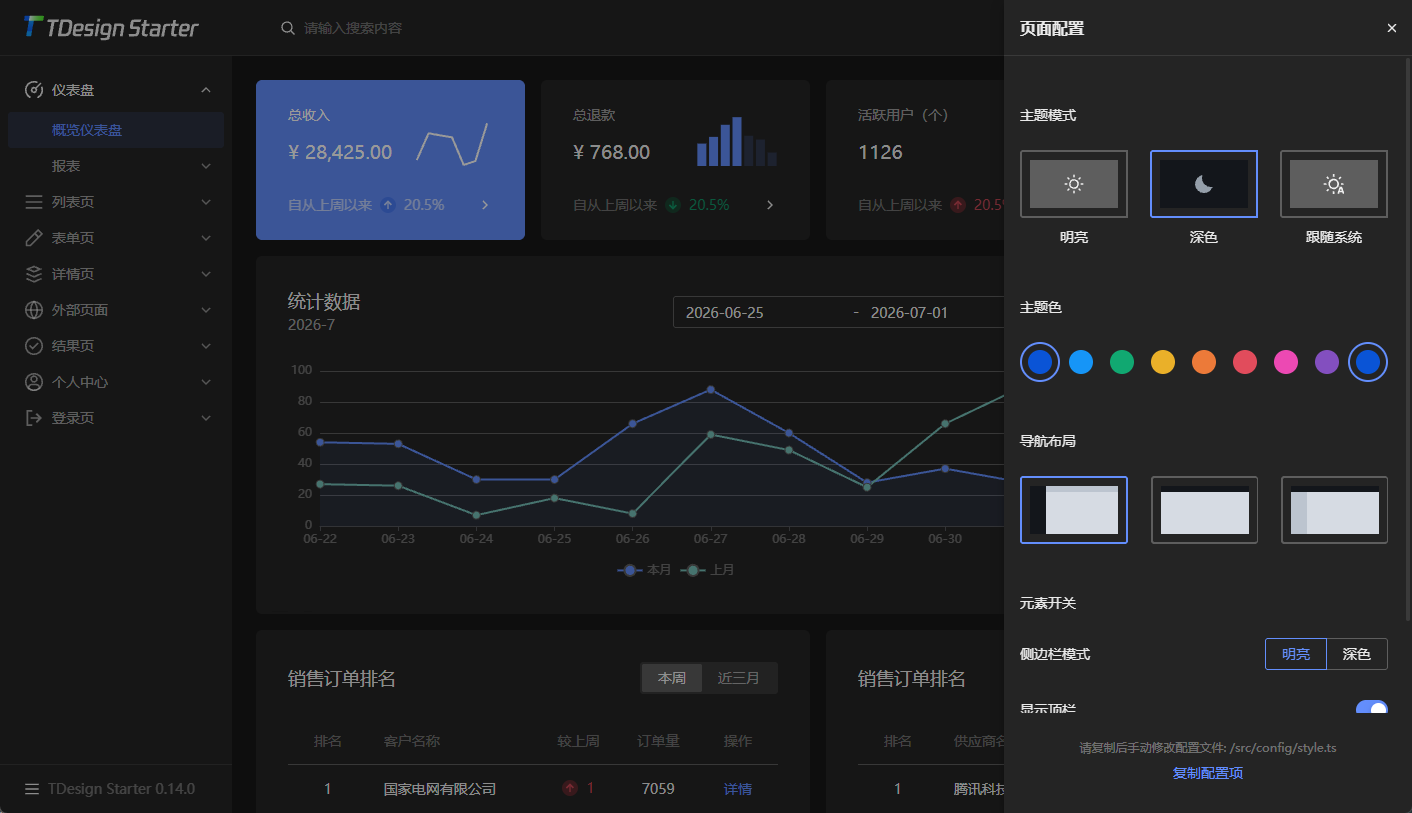Open the 总收入 revenue card
This screenshot has height=813, width=1412.
coord(390,160)
